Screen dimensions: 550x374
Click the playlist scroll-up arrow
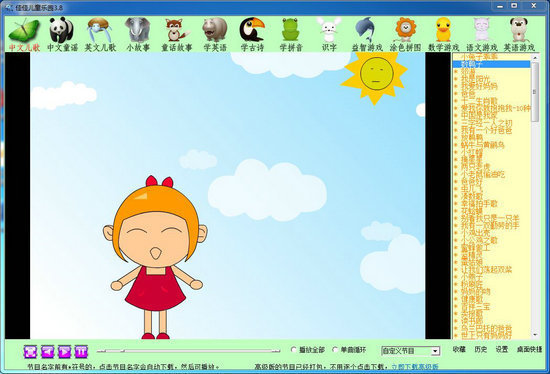click(535, 58)
